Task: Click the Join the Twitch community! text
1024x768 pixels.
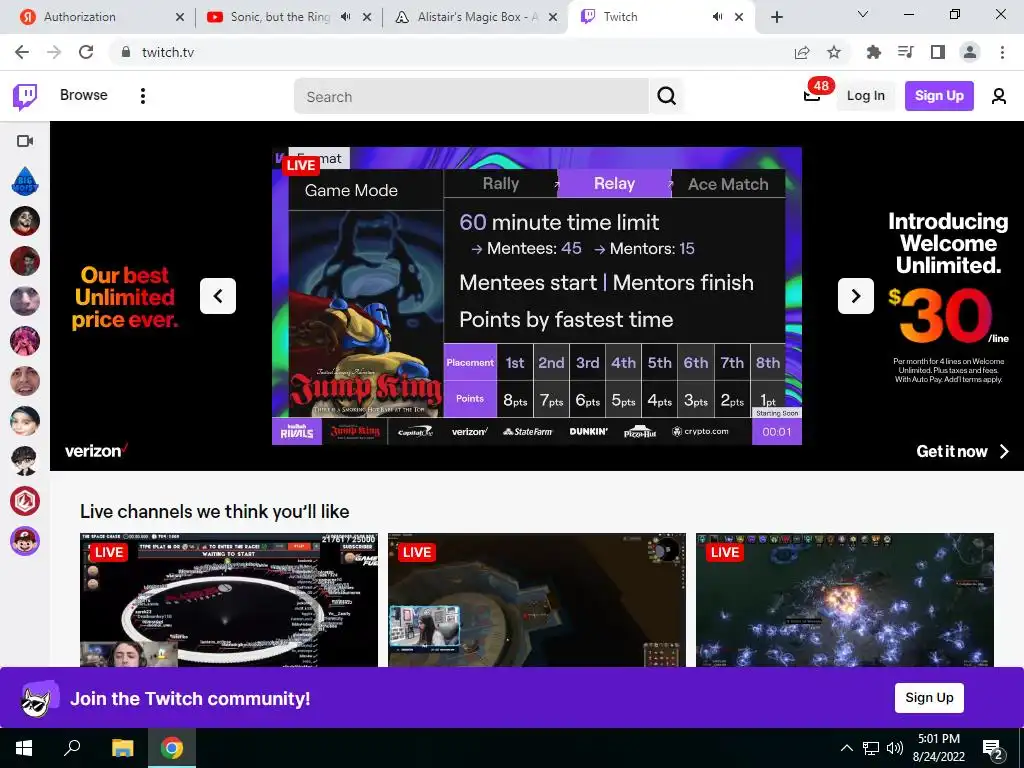Action: (x=190, y=699)
